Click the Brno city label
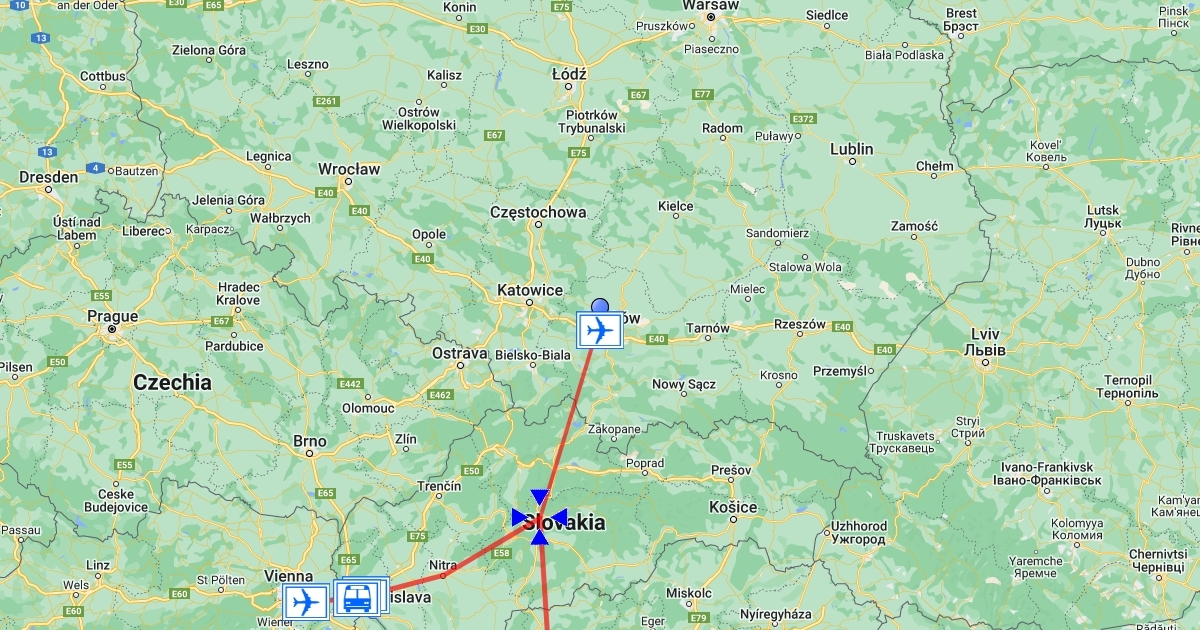This screenshot has width=1200, height=630. (x=310, y=441)
